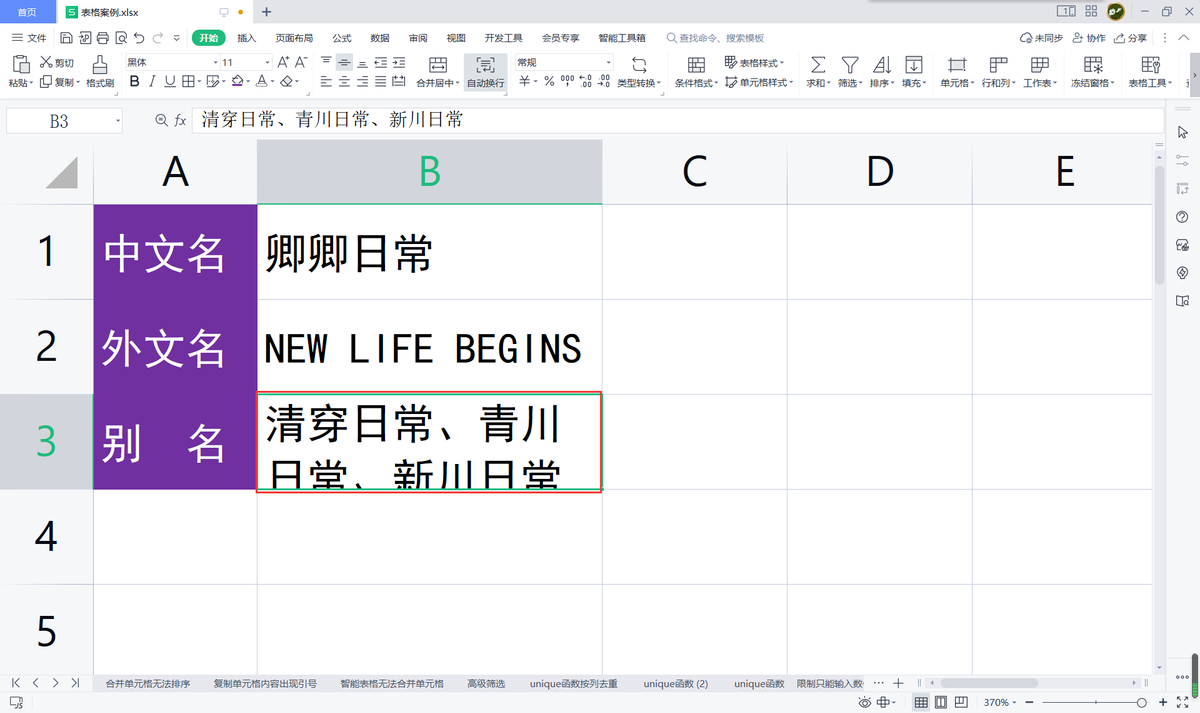This screenshot has height=713, width=1200.
Task: Switch to the 数据 ribbon tab
Action: click(380, 38)
